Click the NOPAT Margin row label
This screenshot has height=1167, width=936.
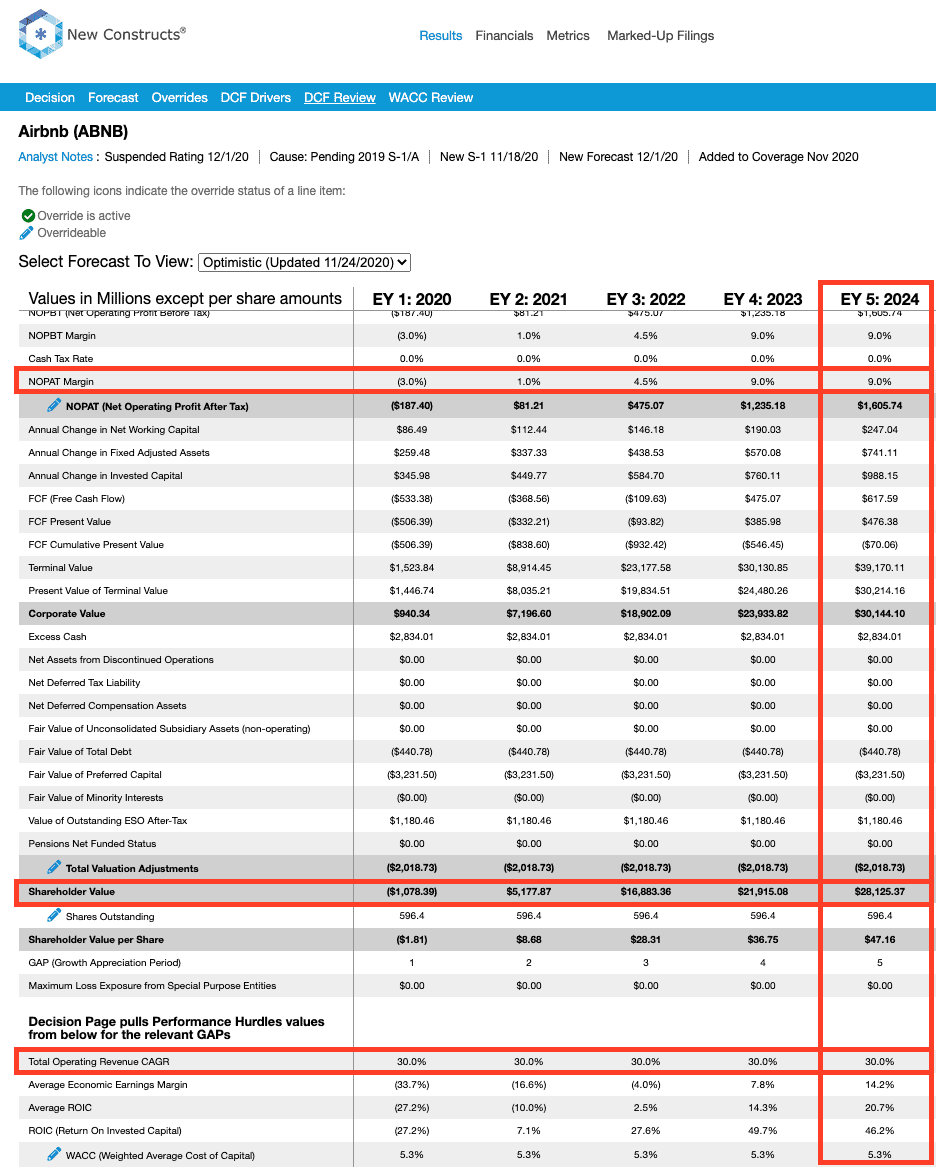point(61,382)
